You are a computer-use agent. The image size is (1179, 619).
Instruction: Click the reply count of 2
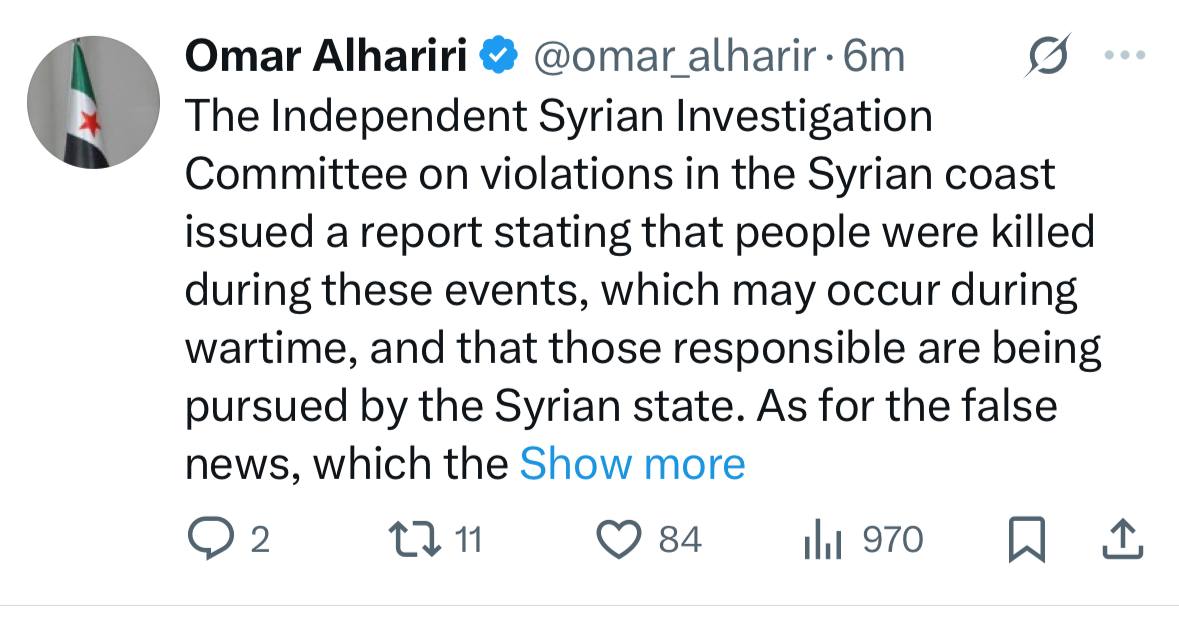pos(259,541)
